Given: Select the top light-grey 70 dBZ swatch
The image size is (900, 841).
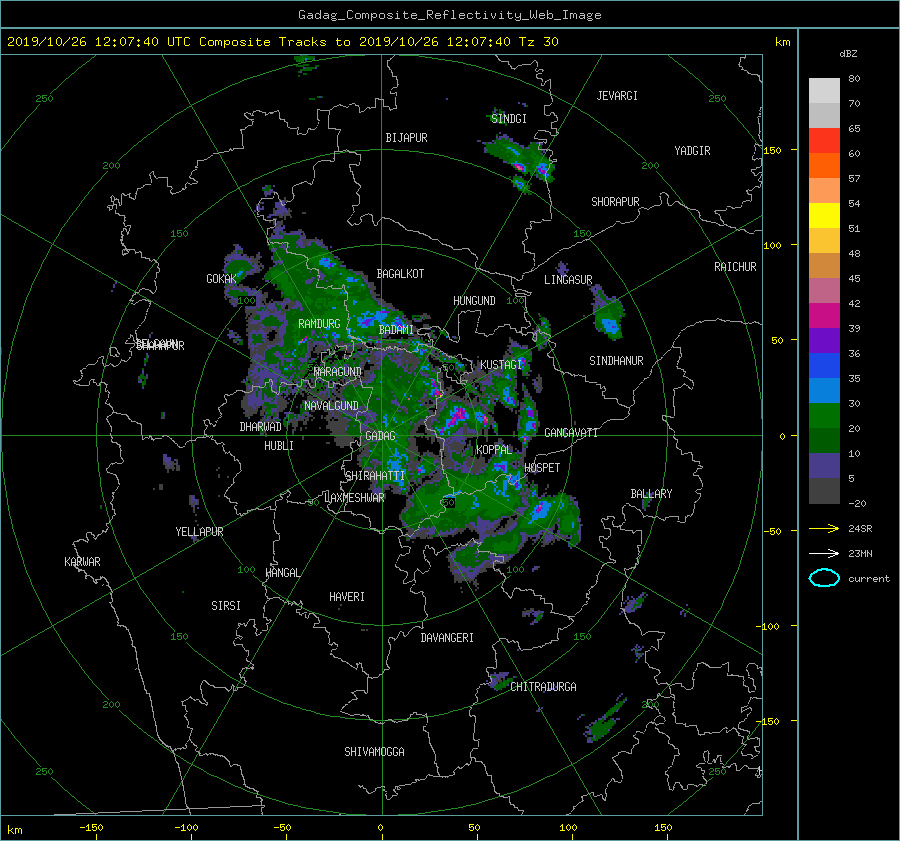Looking at the screenshot, I should [x=824, y=91].
